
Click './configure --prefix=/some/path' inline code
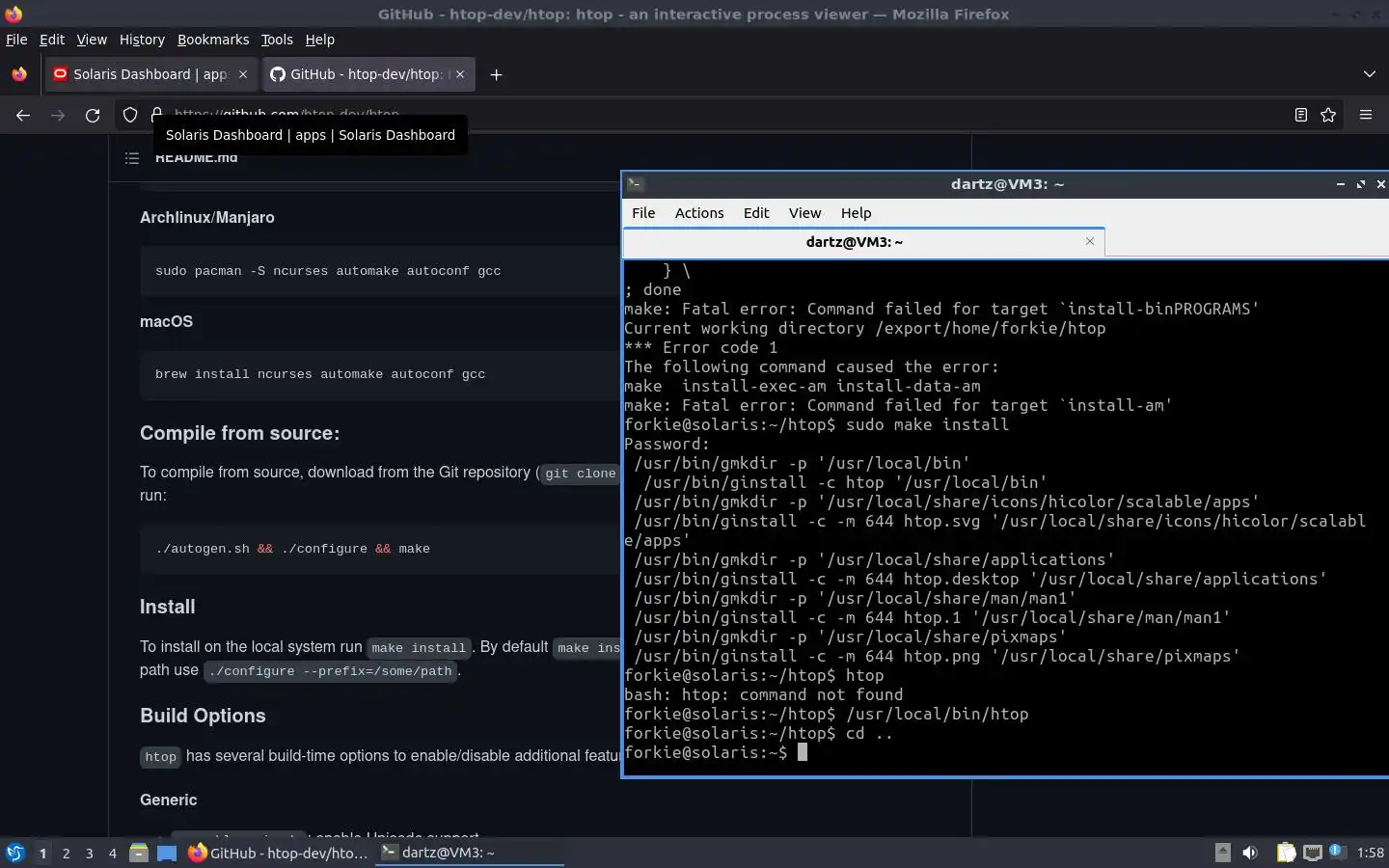[330, 671]
